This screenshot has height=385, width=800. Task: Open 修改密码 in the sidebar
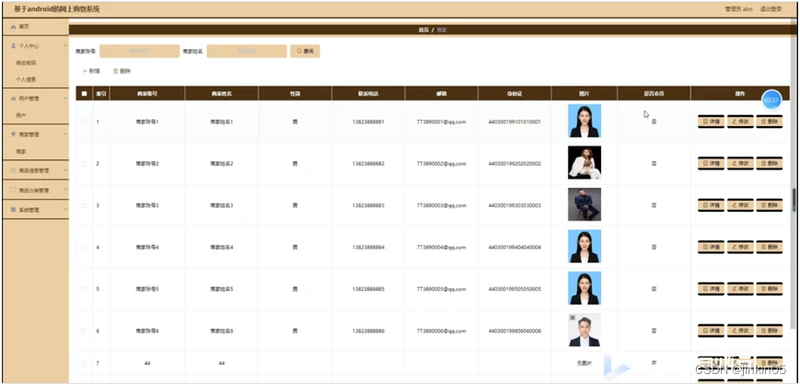point(26,63)
